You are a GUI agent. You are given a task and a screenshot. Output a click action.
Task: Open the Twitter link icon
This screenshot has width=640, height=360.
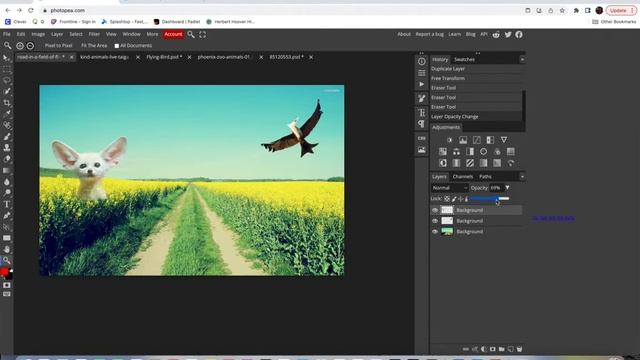click(x=508, y=35)
